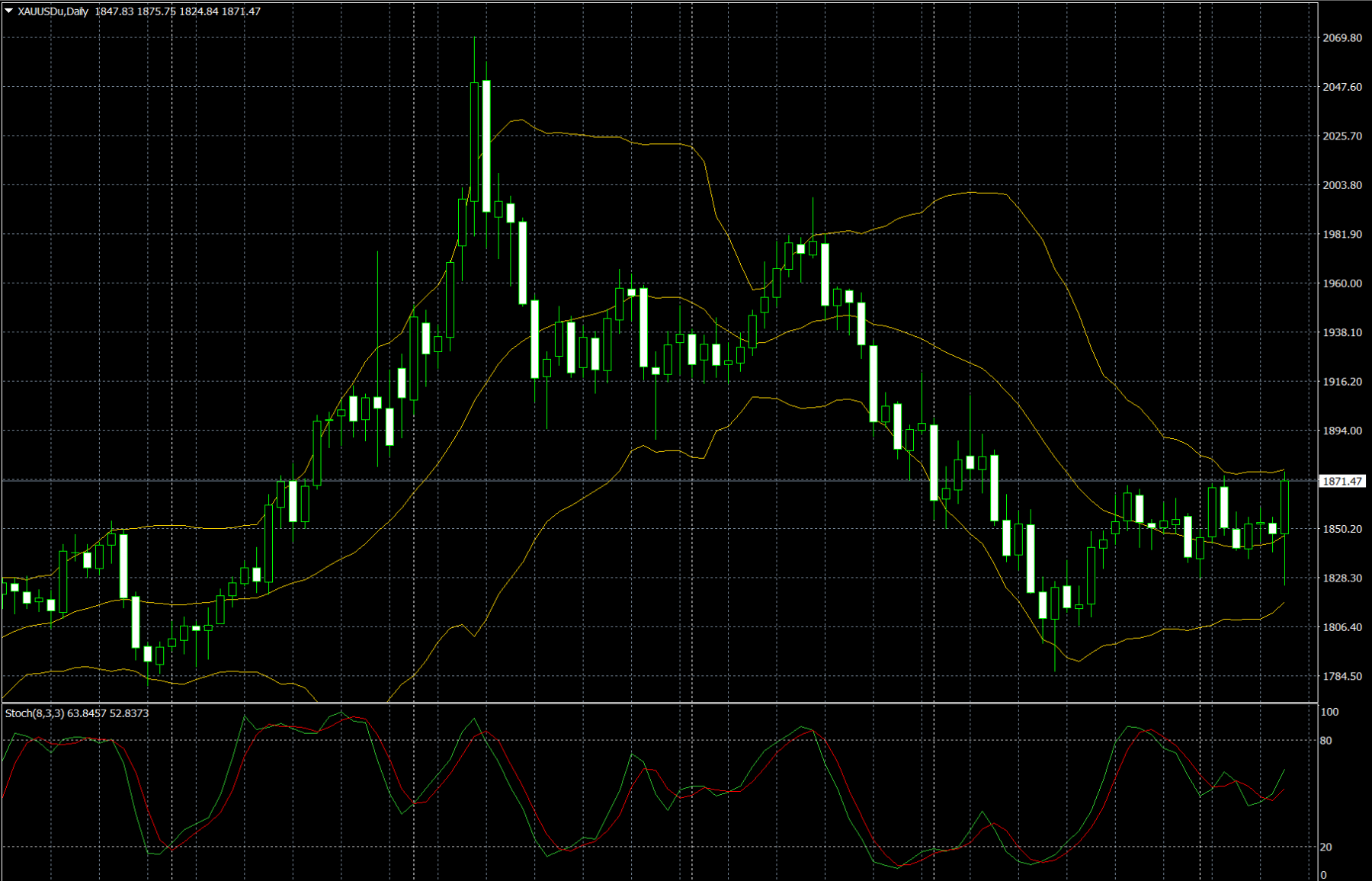Click the 1806.40 price axis label
The height and width of the screenshot is (881, 1372).
point(1342,627)
